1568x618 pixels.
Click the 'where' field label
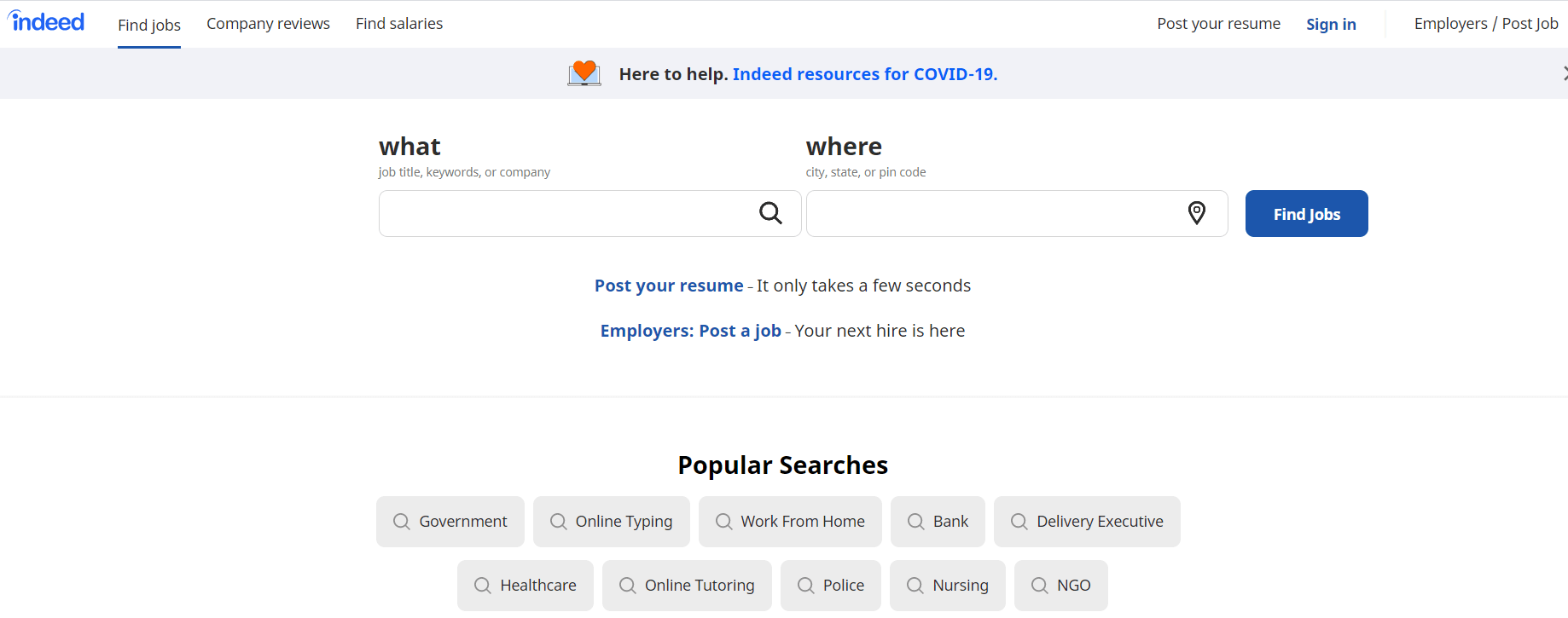coord(844,147)
